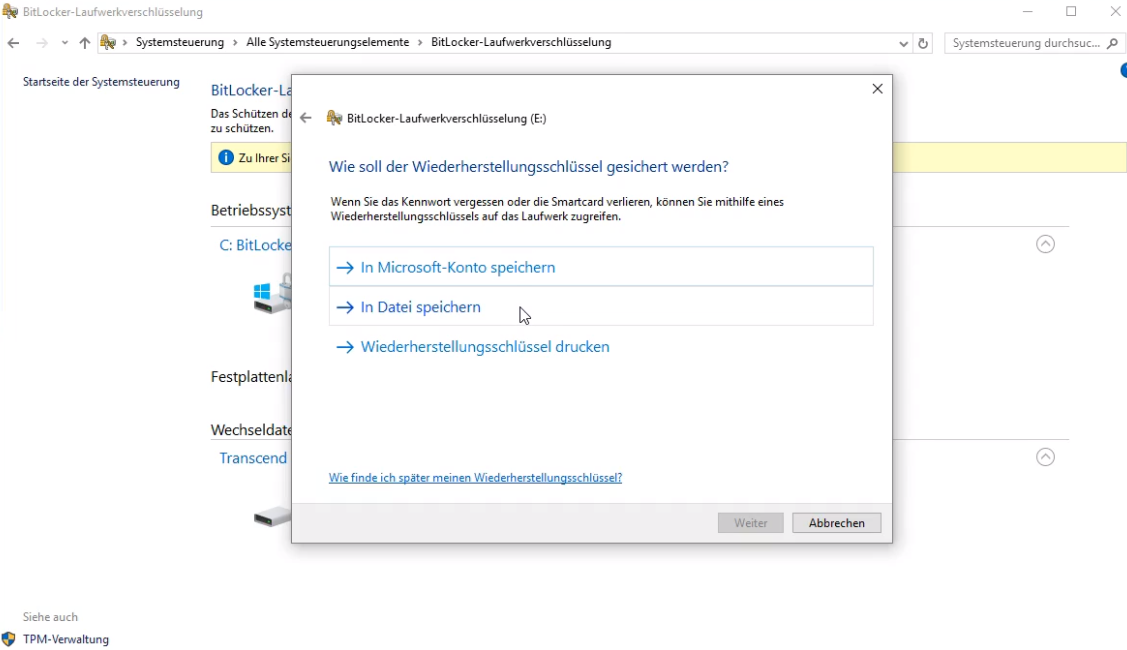
Task: Open TPM-Verwaltung link
Action: [x=66, y=639]
